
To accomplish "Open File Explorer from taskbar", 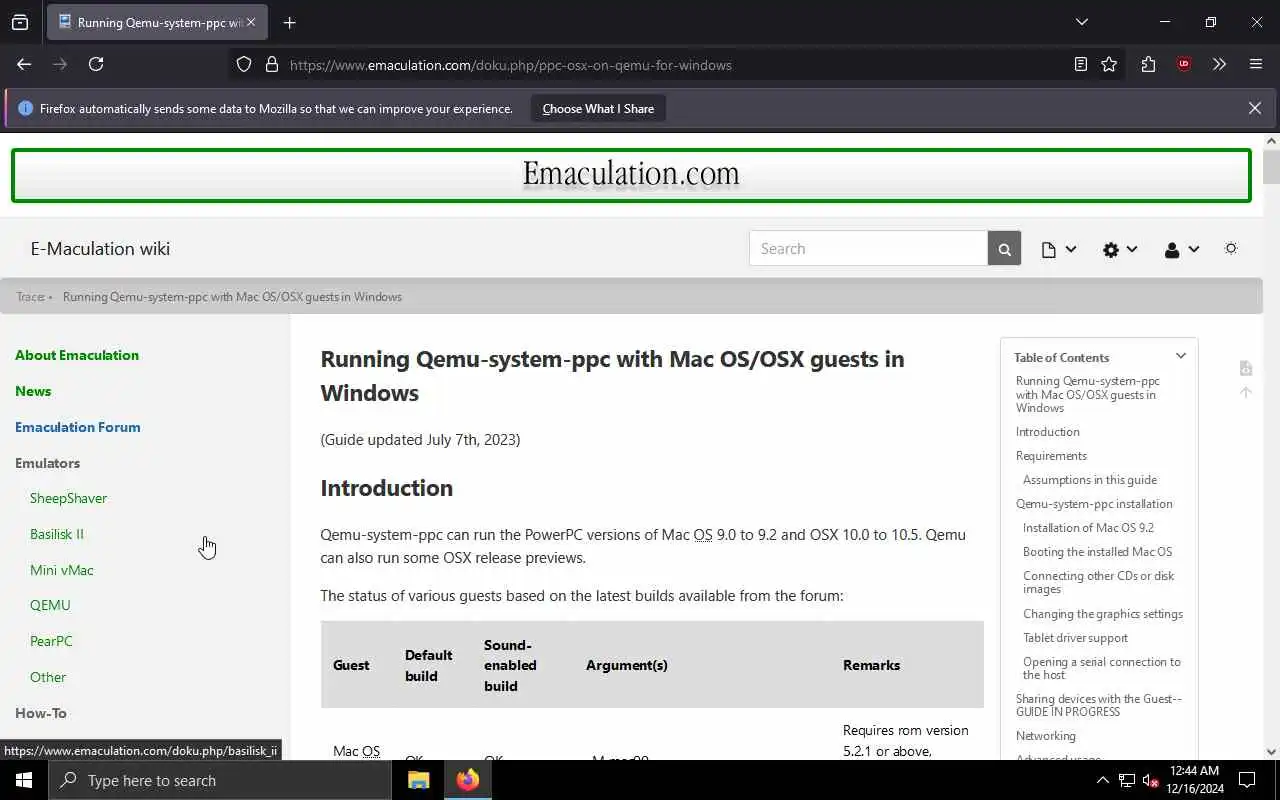I will pos(419,780).
